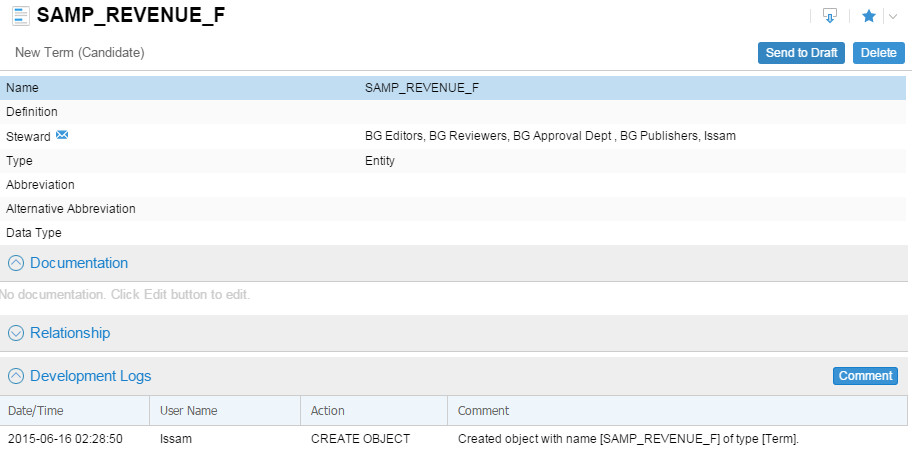Open the dropdown arrow next to the star
912x451 pixels.
coord(893,17)
